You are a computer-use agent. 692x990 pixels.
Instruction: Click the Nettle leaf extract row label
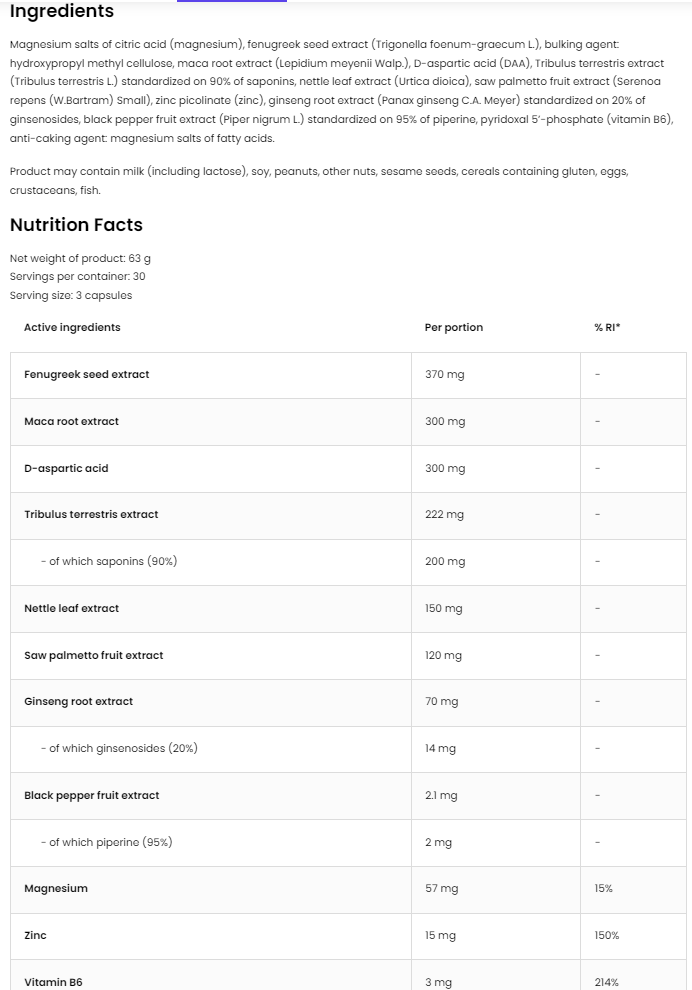tap(71, 608)
